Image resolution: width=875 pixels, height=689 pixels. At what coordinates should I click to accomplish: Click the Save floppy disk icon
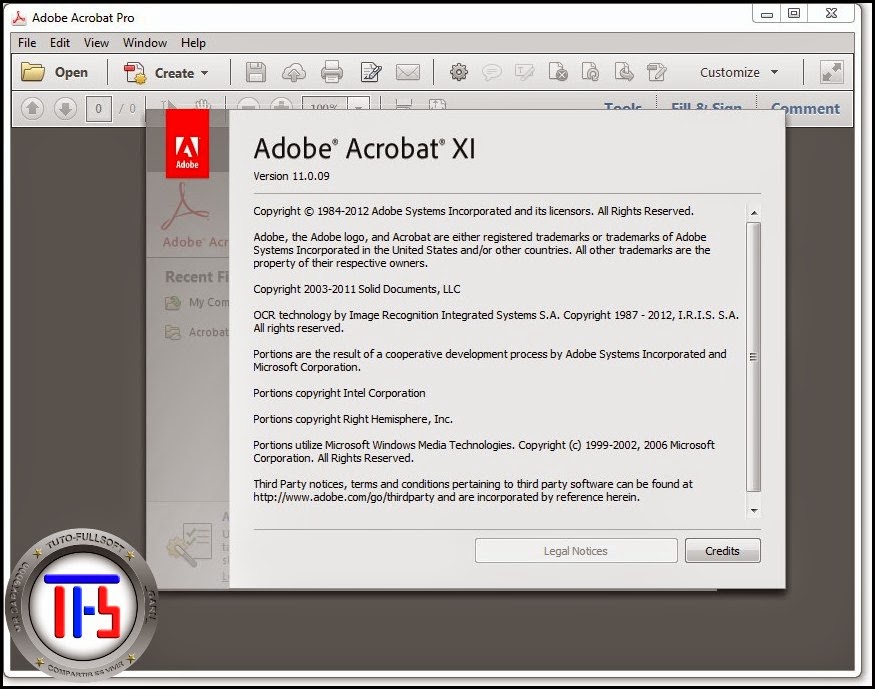(256, 73)
